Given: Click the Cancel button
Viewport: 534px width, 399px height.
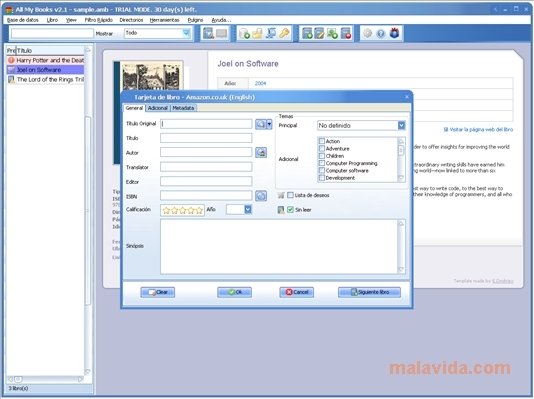Looking at the screenshot, I should 297,292.
